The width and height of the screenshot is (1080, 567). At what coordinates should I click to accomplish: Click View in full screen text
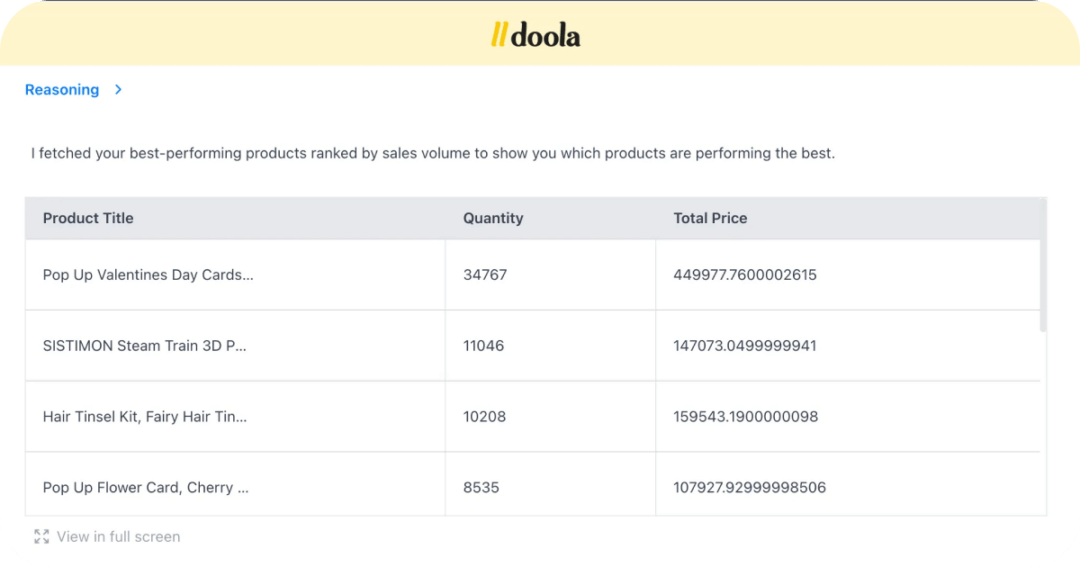118,537
